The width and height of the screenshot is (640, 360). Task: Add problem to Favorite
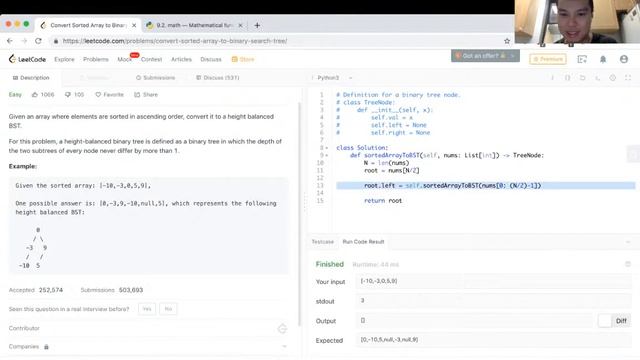point(109,95)
